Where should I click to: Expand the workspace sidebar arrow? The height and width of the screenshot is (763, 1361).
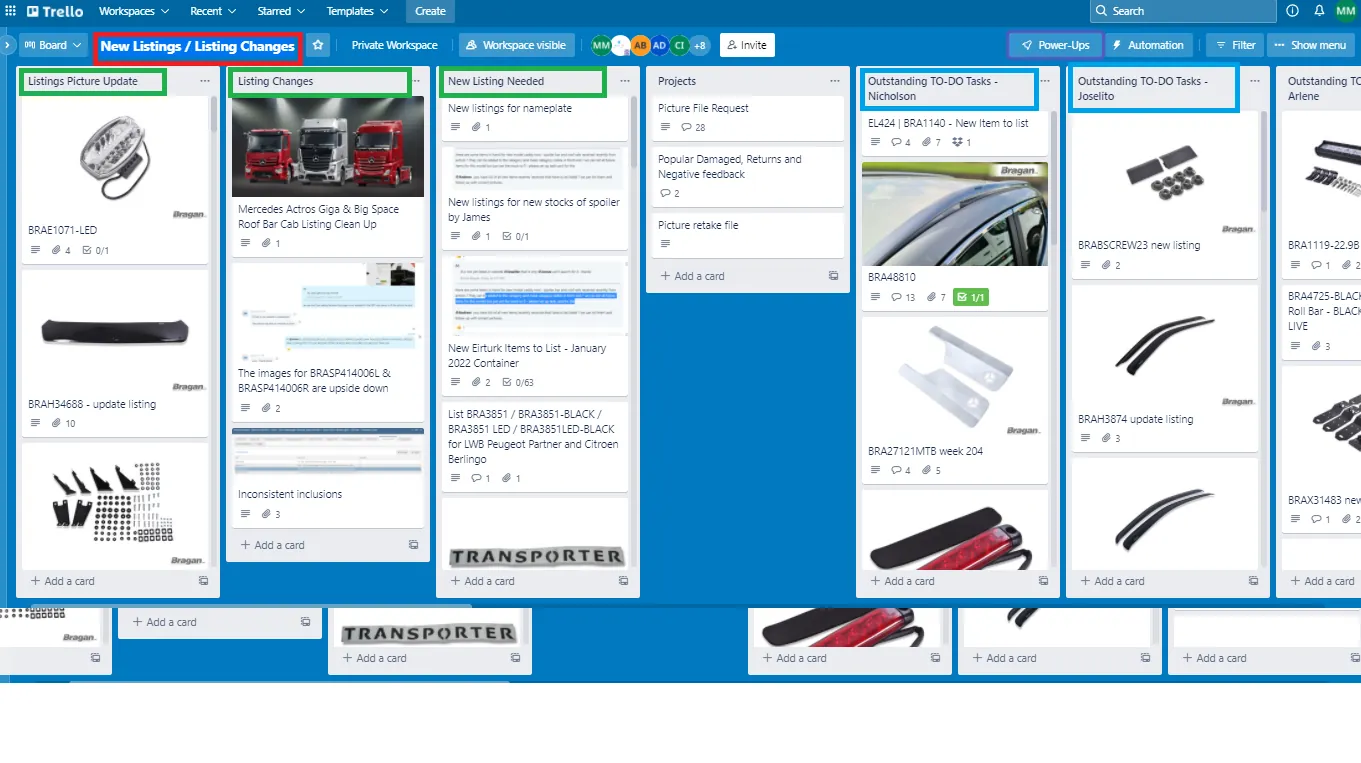tap(8, 45)
